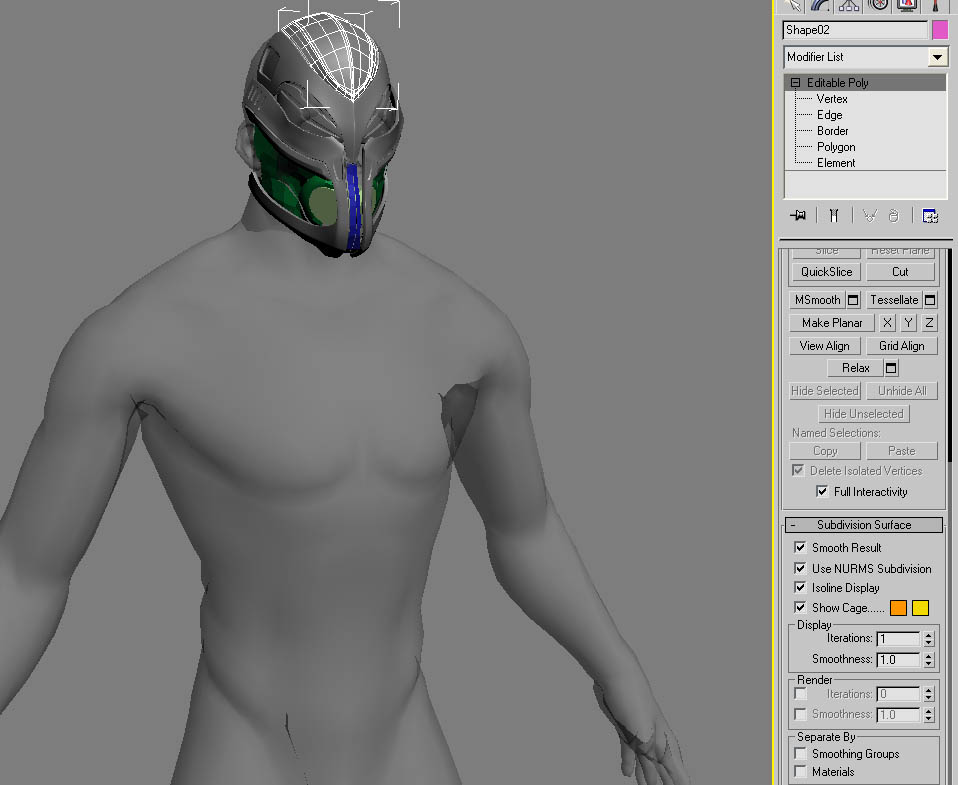Switch to Display command panel tab
This screenshot has width=958, height=785.
[907, 5]
